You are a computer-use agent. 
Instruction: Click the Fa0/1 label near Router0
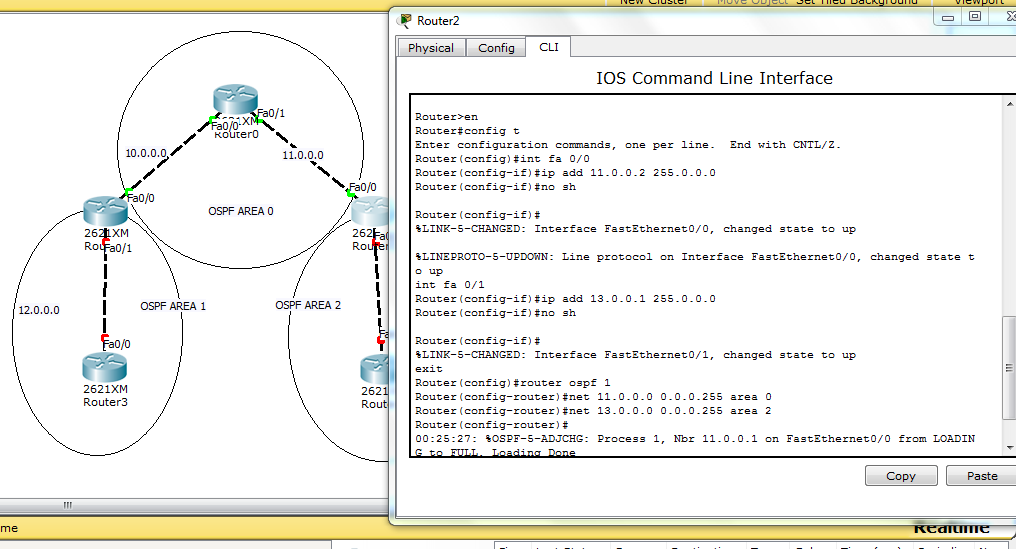[x=271, y=113]
